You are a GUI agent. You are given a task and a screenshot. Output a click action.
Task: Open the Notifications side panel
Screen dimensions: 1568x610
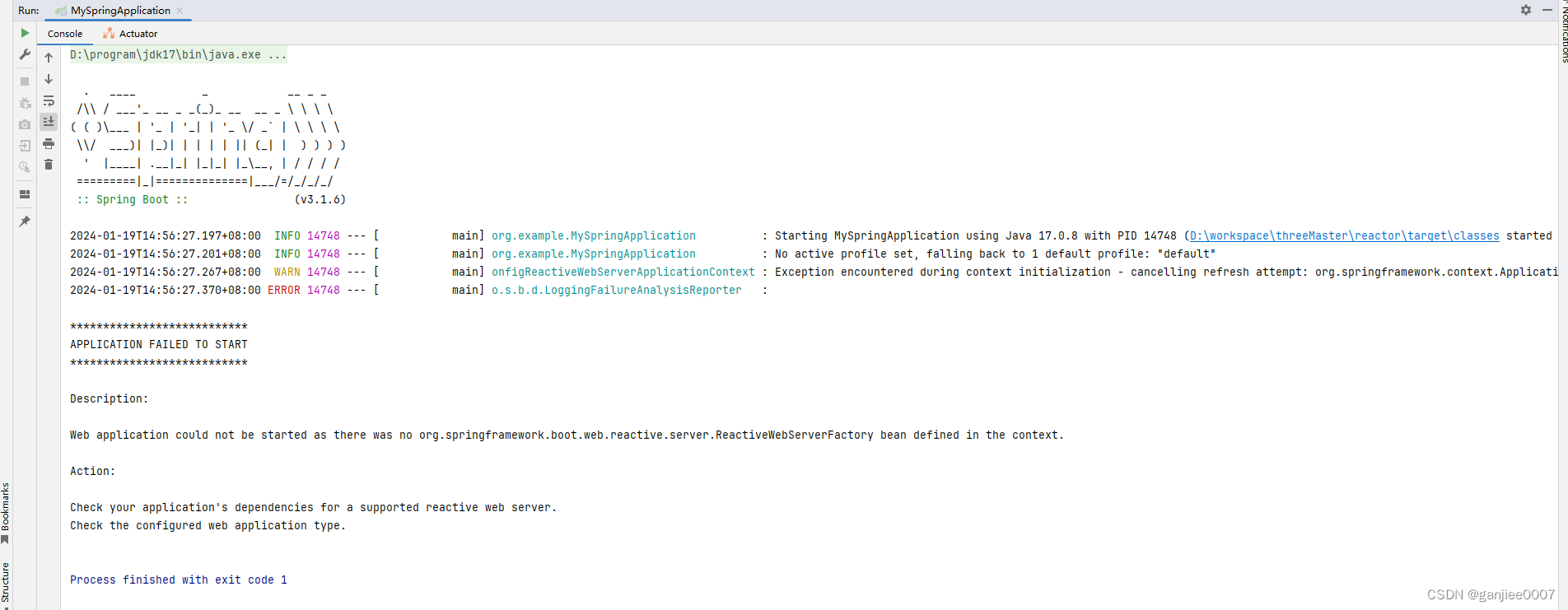click(1563, 31)
